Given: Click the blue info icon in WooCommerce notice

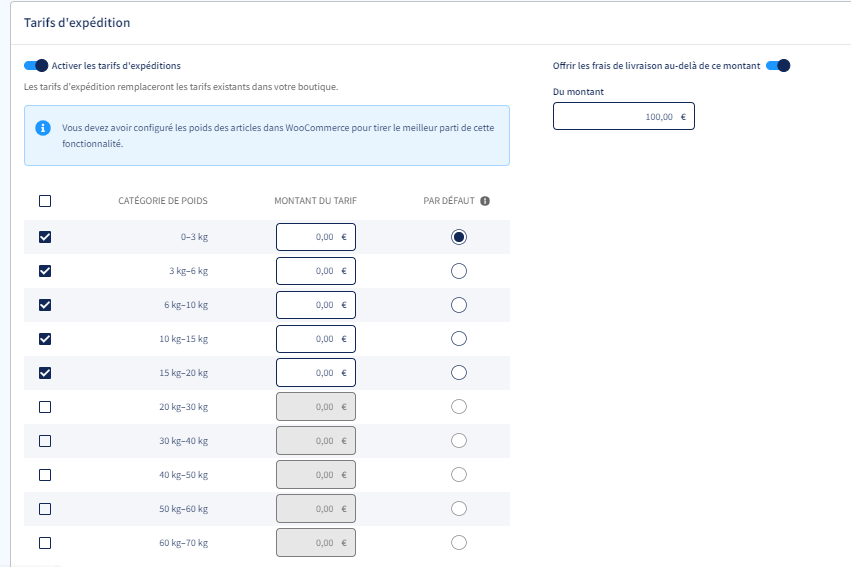Looking at the screenshot, I should (43, 128).
